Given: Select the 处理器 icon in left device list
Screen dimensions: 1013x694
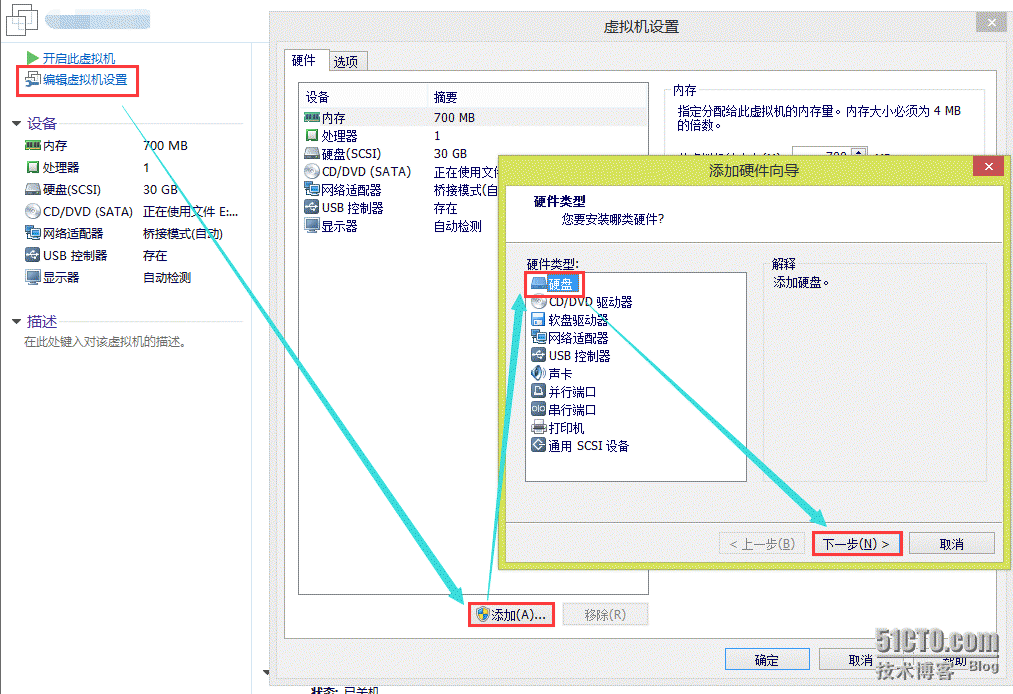Looking at the screenshot, I should 32,167.
